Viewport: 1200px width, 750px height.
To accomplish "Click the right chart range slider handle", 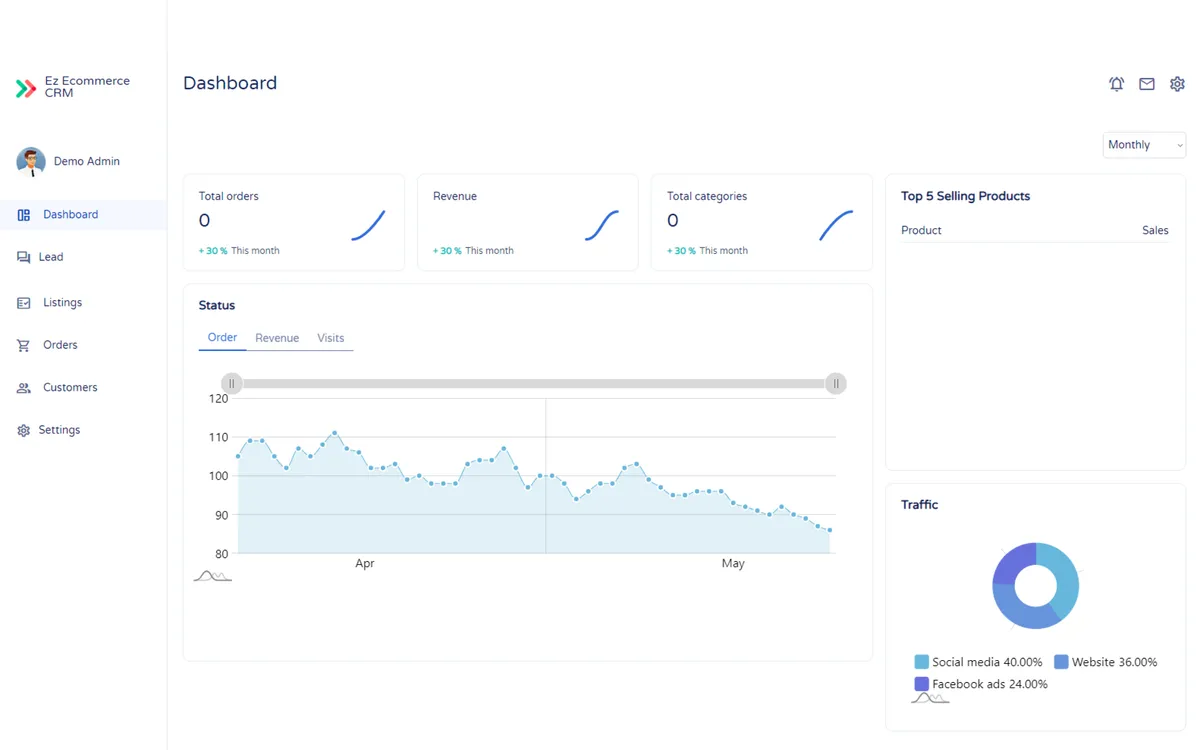I will pos(836,384).
